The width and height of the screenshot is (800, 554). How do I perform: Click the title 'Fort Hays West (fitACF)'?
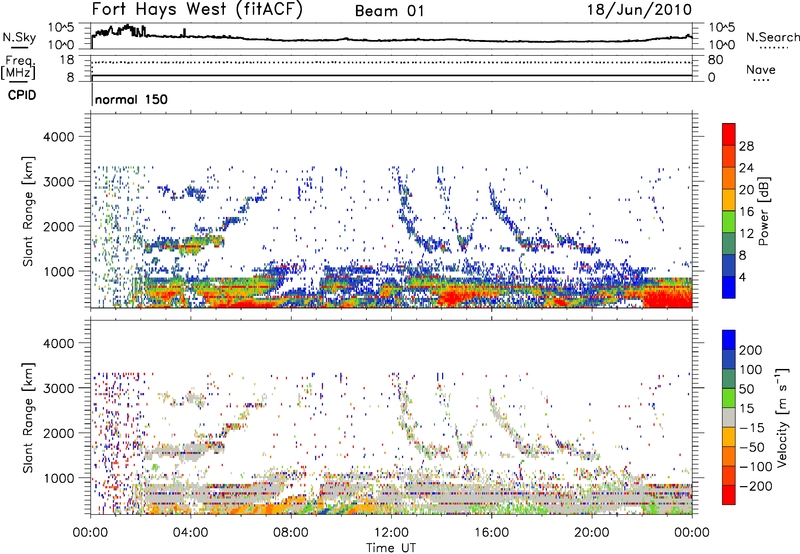[x=197, y=10]
